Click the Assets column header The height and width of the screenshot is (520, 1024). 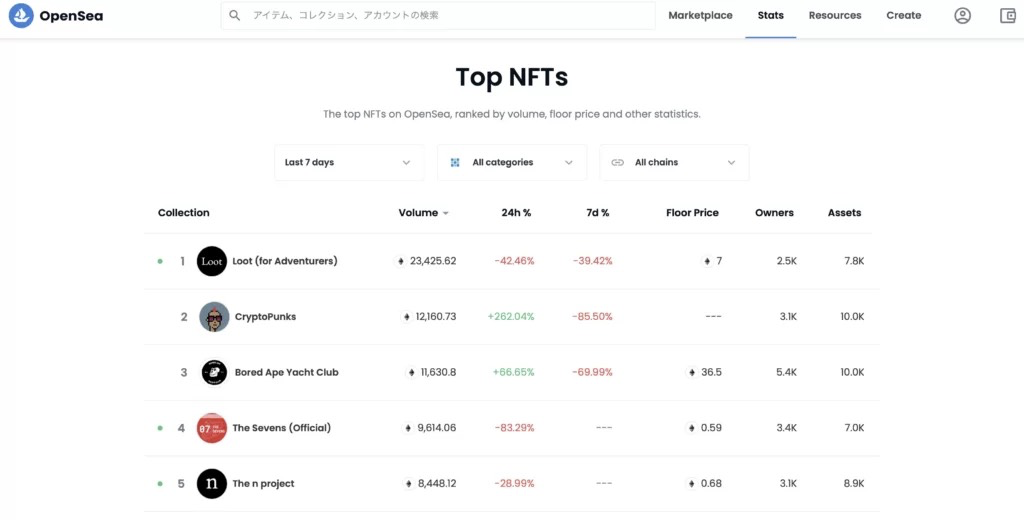(x=844, y=212)
